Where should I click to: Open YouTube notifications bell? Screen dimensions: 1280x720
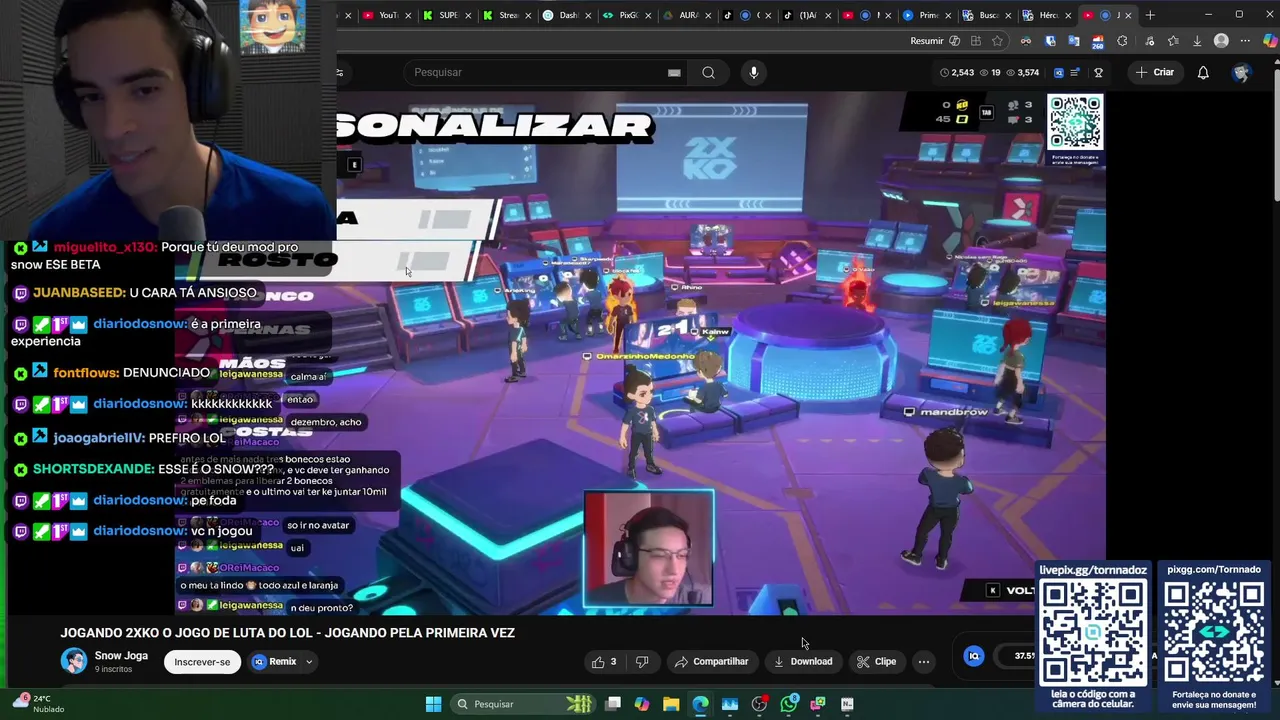(x=1203, y=72)
